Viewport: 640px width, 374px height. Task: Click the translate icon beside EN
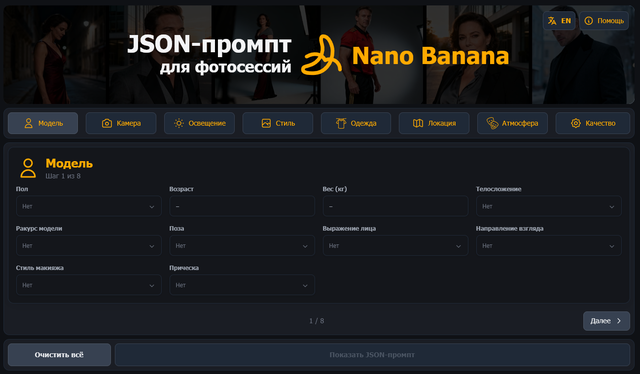click(x=552, y=21)
